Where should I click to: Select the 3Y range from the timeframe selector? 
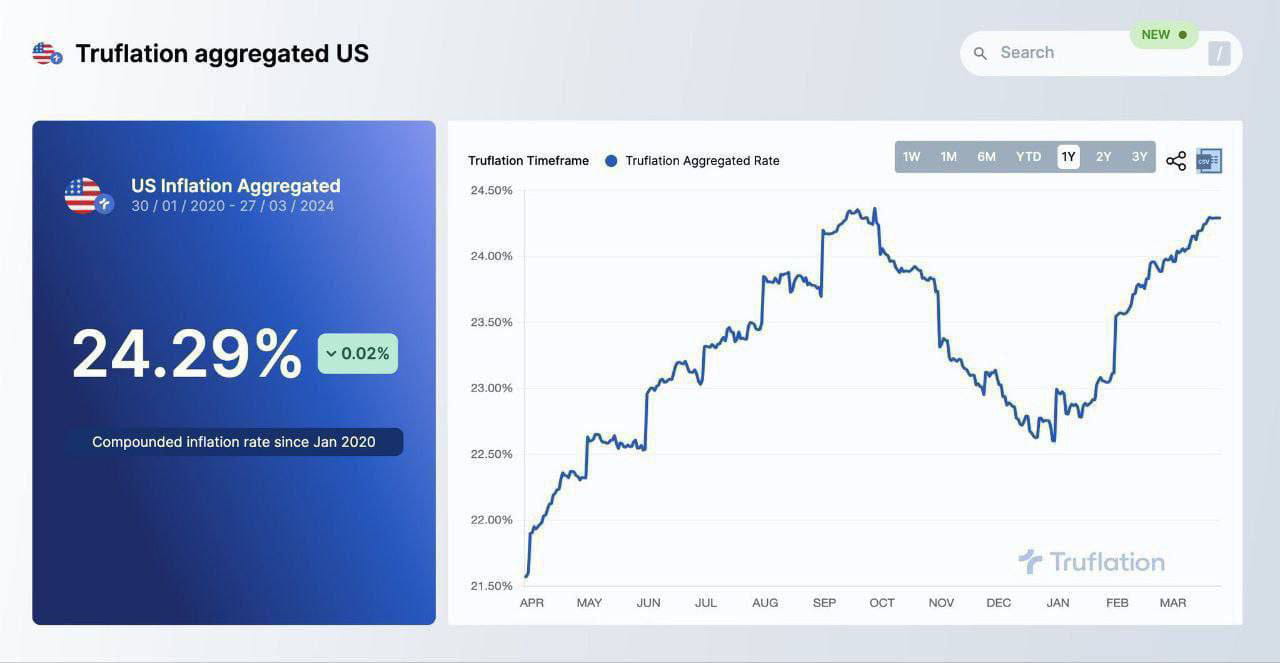(1139, 156)
